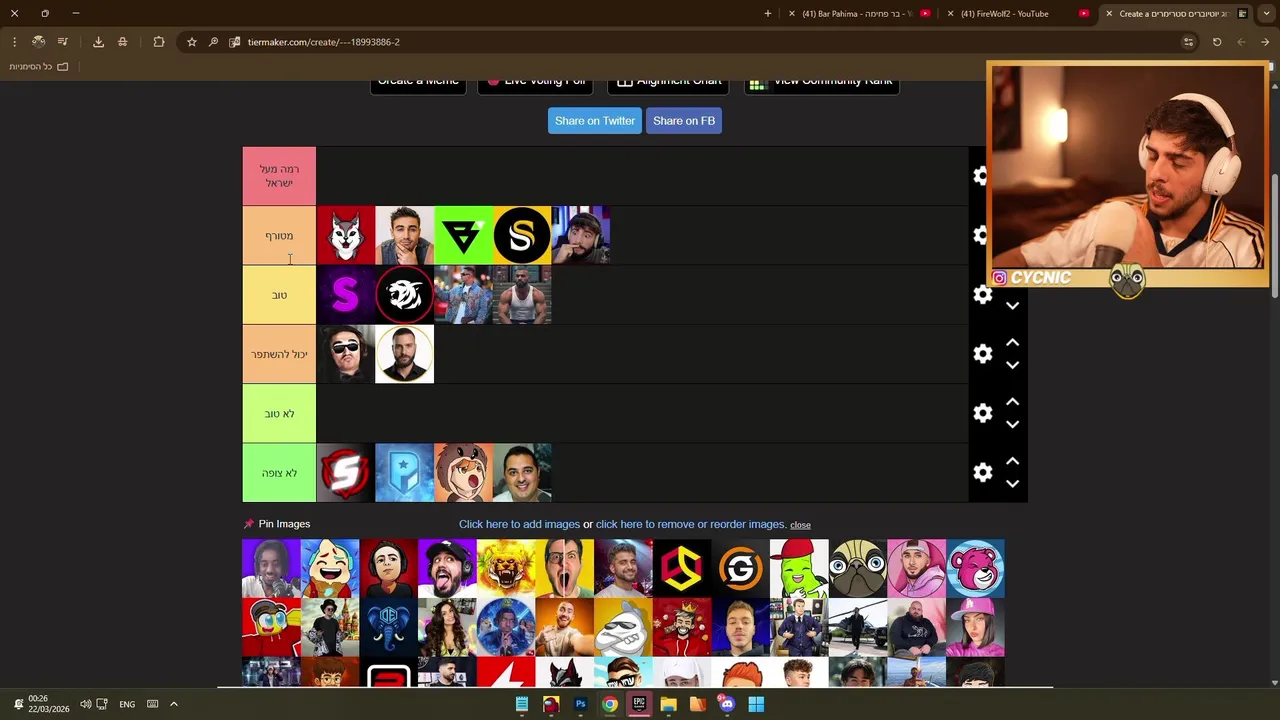Open settings gear for the לא צופה tier
This screenshot has width=1280, height=720.
click(x=983, y=472)
